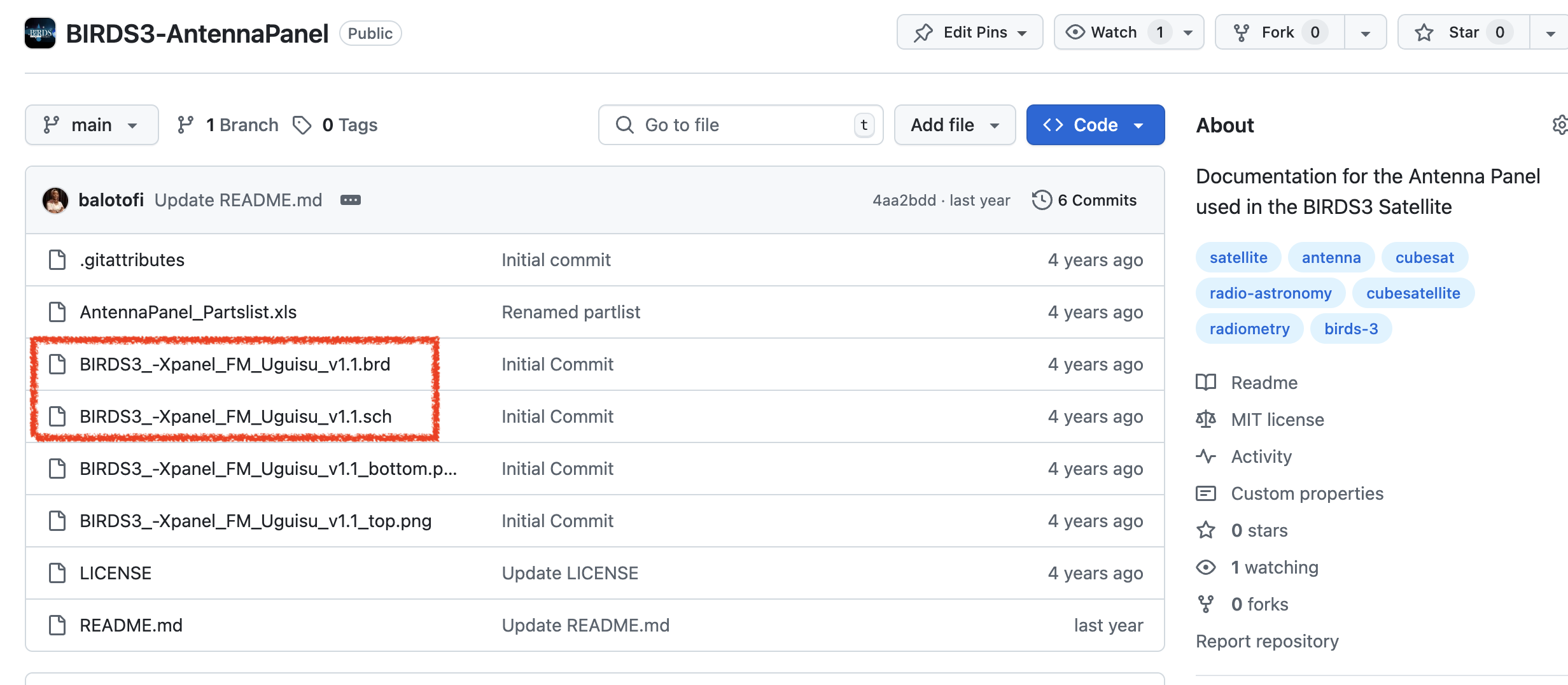Open AntennaPanel_Partslist.xls file
Screen dimensions: 1568x685
pos(188,312)
